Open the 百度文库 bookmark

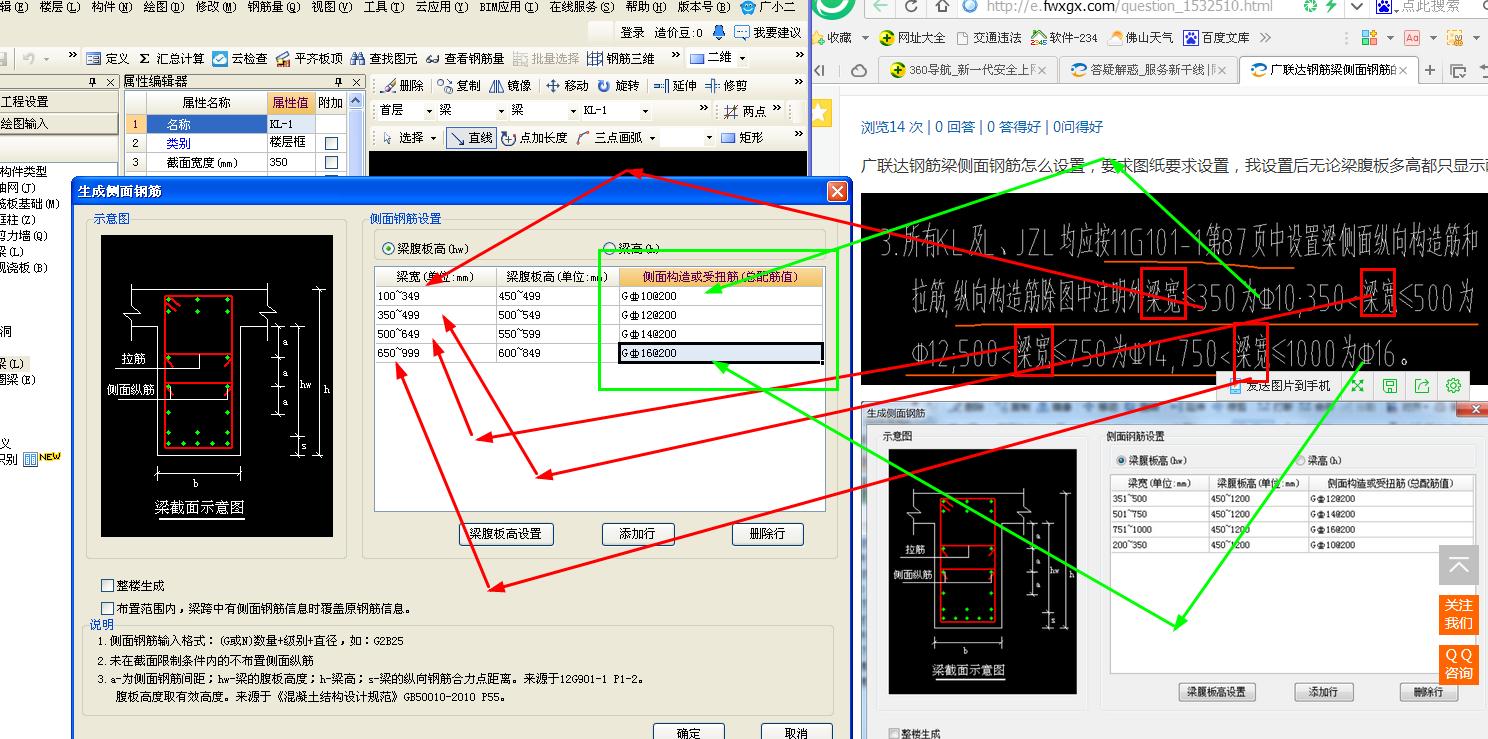[x=1217, y=38]
